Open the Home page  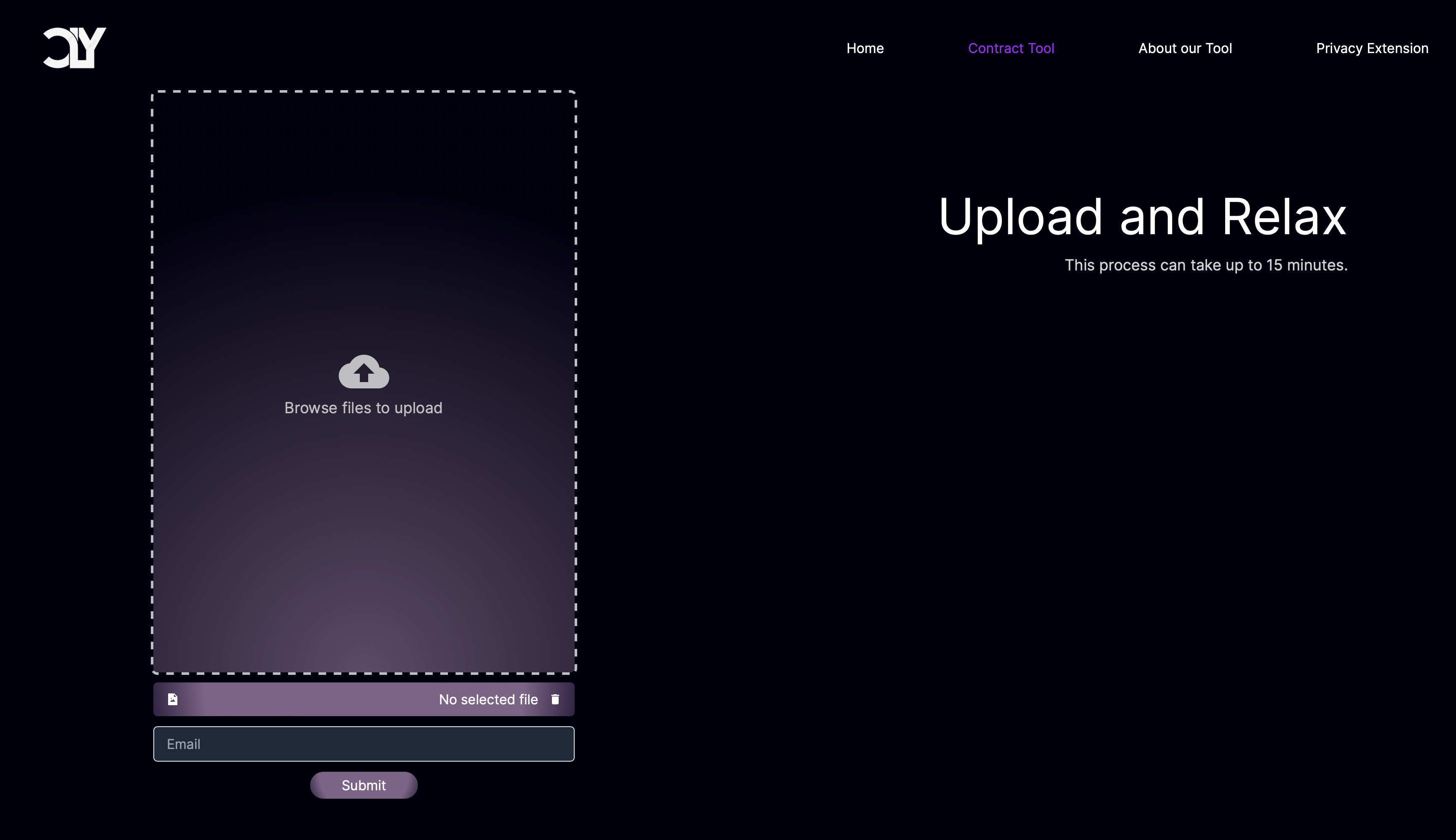[865, 48]
